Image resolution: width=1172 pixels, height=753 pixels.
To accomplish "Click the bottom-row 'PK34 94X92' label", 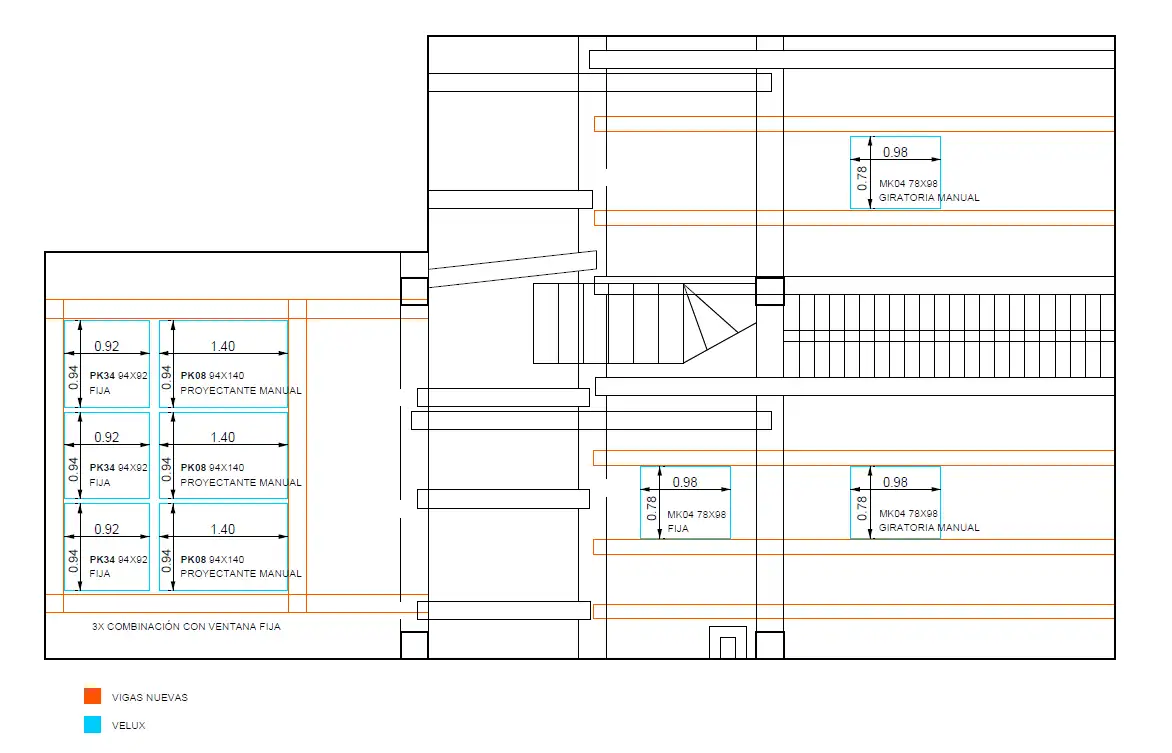I will (x=118, y=559).
